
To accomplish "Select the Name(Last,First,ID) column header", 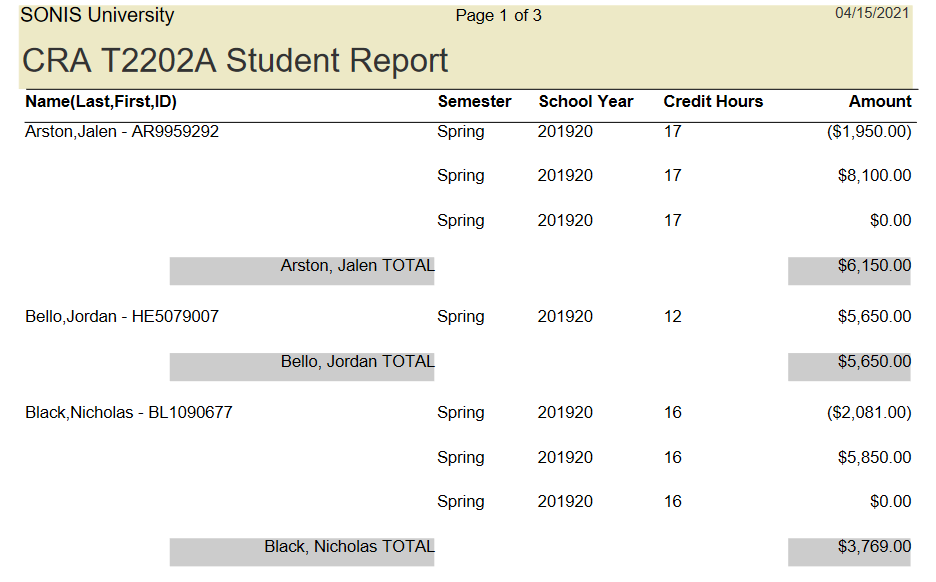I will (x=101, y=102).
